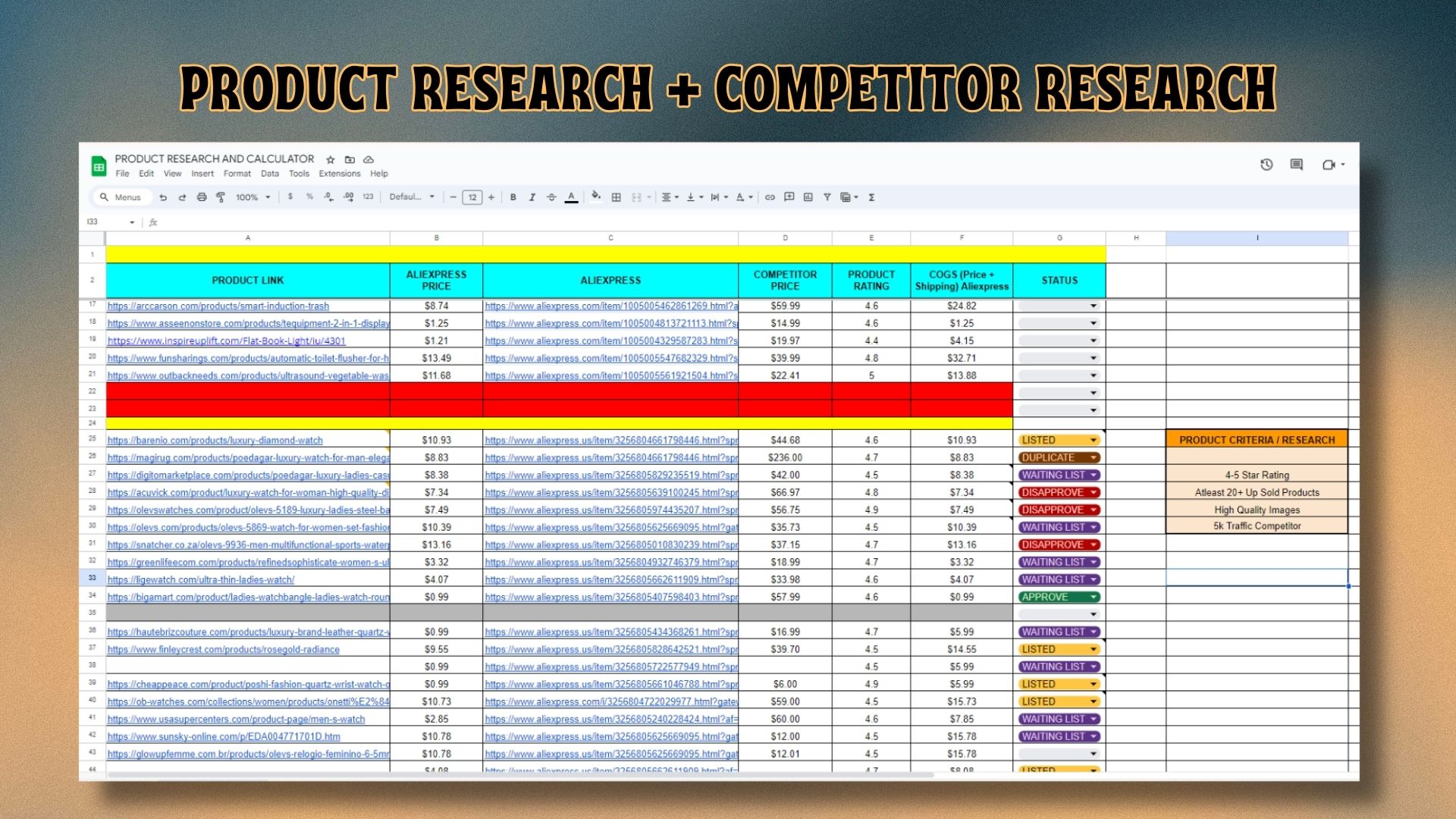The image size is (1456, 819).
Task: Open APPROVE status dropdown in row 34
Action: (x=1094, y=598)
